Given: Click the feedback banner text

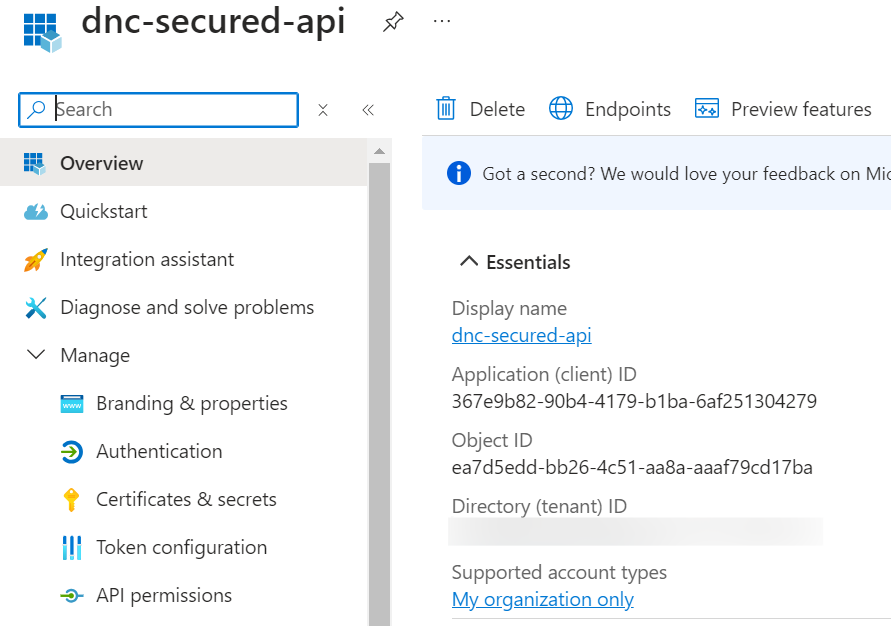Looking at the screenshot, I should pyautogui.click(x=686, y=173).
